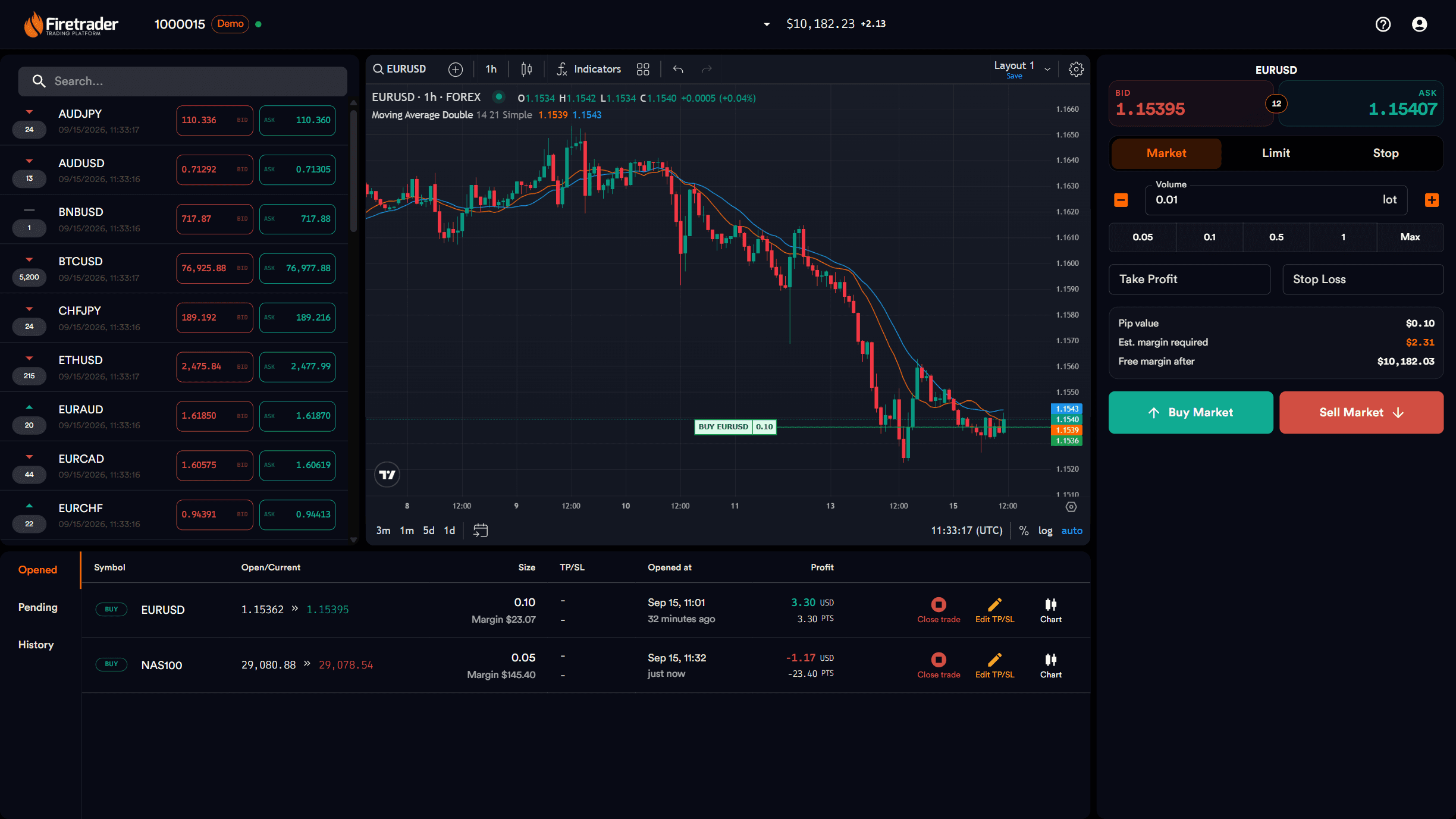The height and width of the screenshot is (819, 1456).
Task: Open the user account profile icon
Action: click(1419, 24)
